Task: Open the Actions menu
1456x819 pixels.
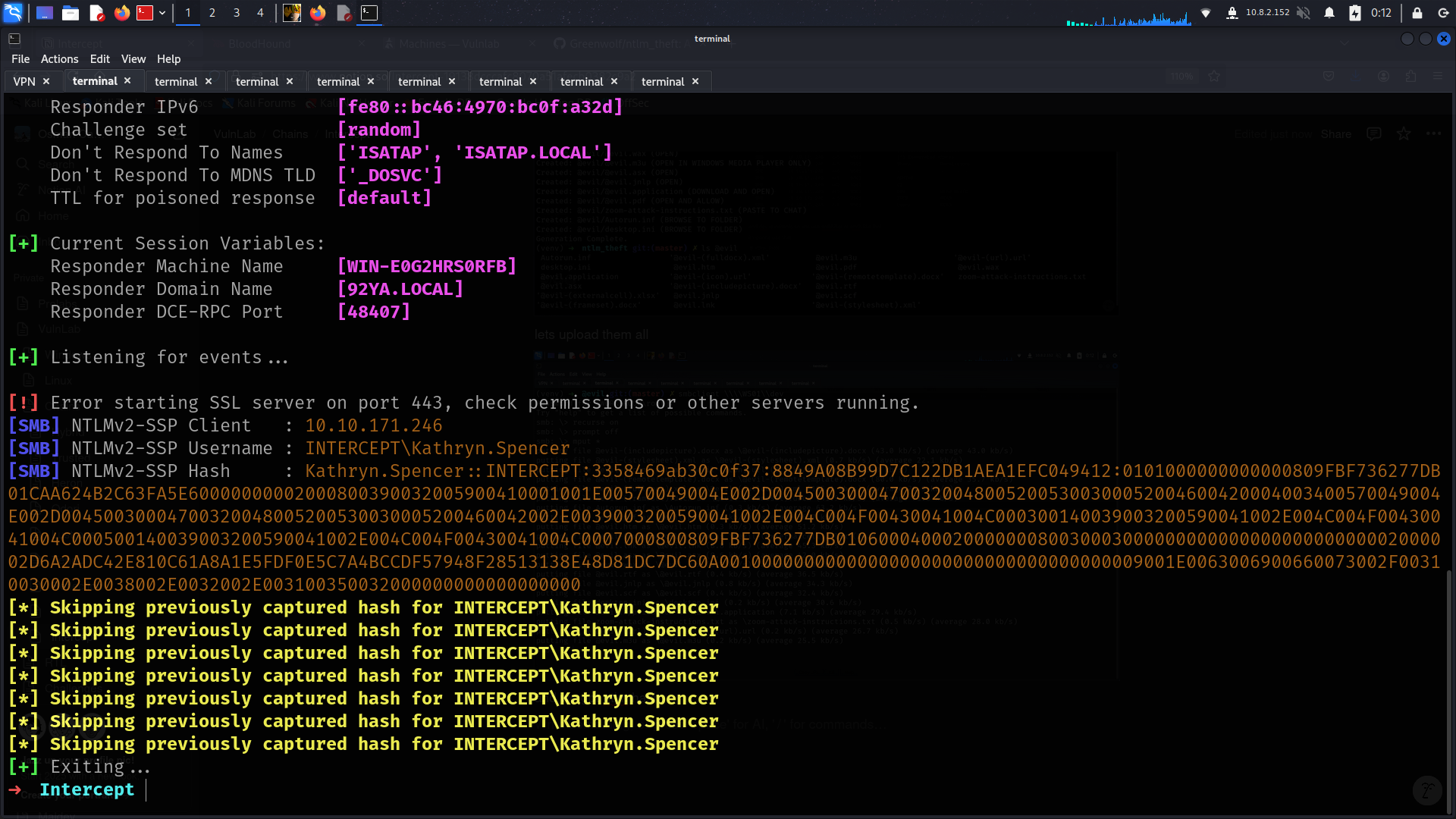Action: [59, 59]
